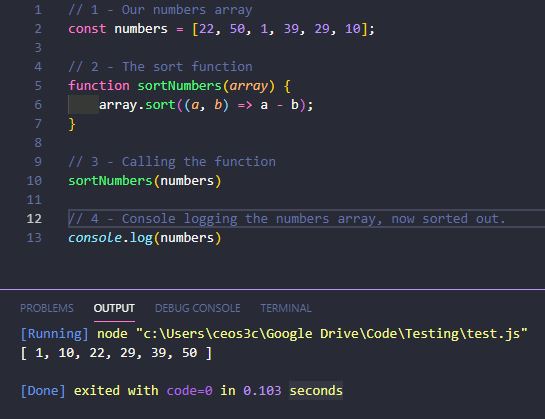Click 'console' on line 13
545x419 pixels.
point(95,237)
